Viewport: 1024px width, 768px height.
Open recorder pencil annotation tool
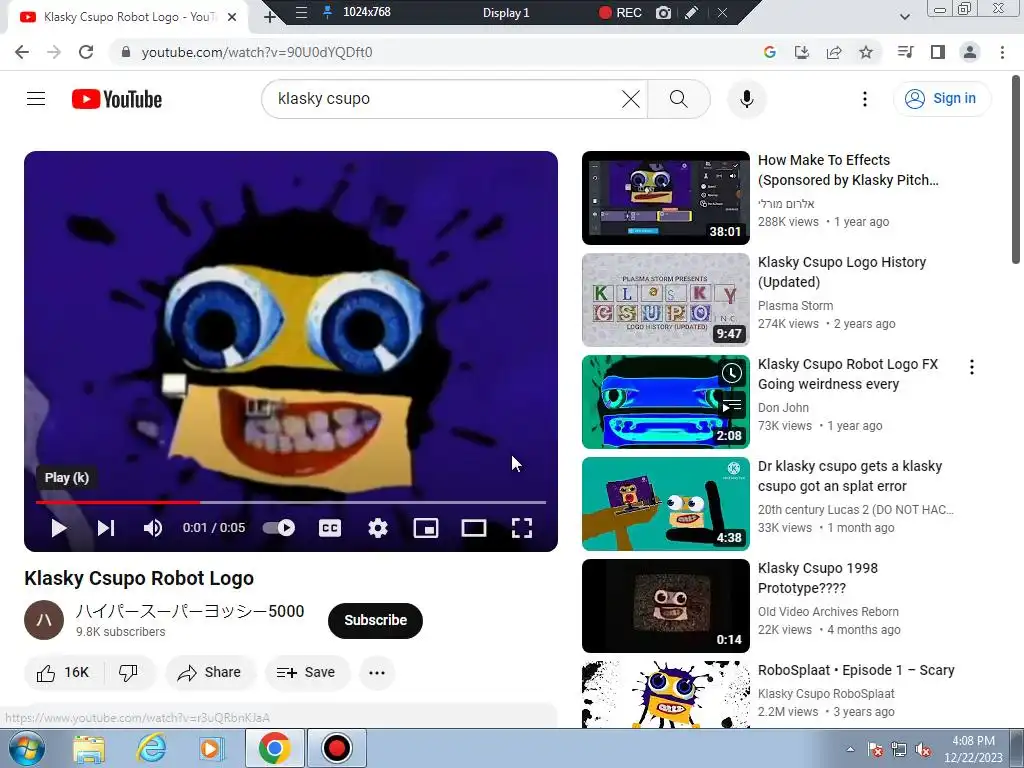click(692, 12)
